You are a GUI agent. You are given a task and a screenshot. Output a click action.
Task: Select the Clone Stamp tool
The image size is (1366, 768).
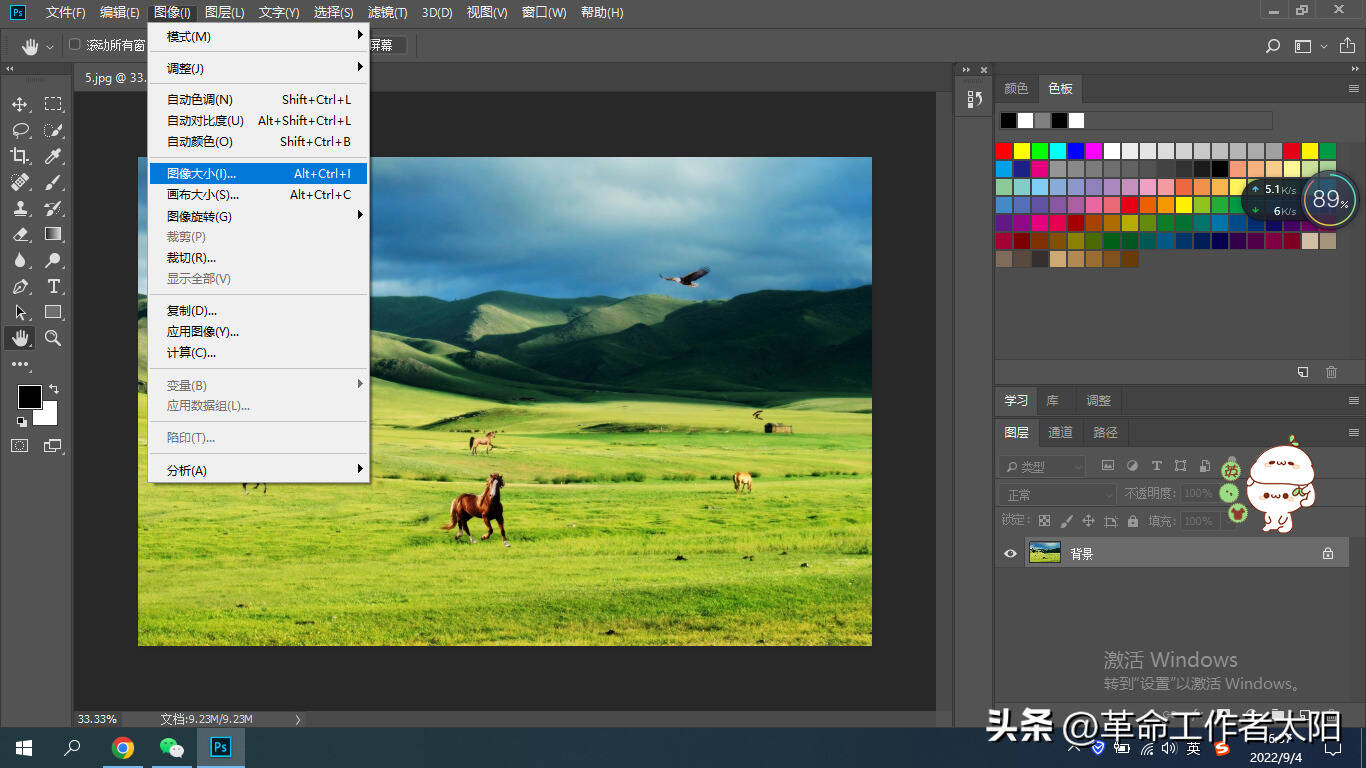[x=20, y=208]
